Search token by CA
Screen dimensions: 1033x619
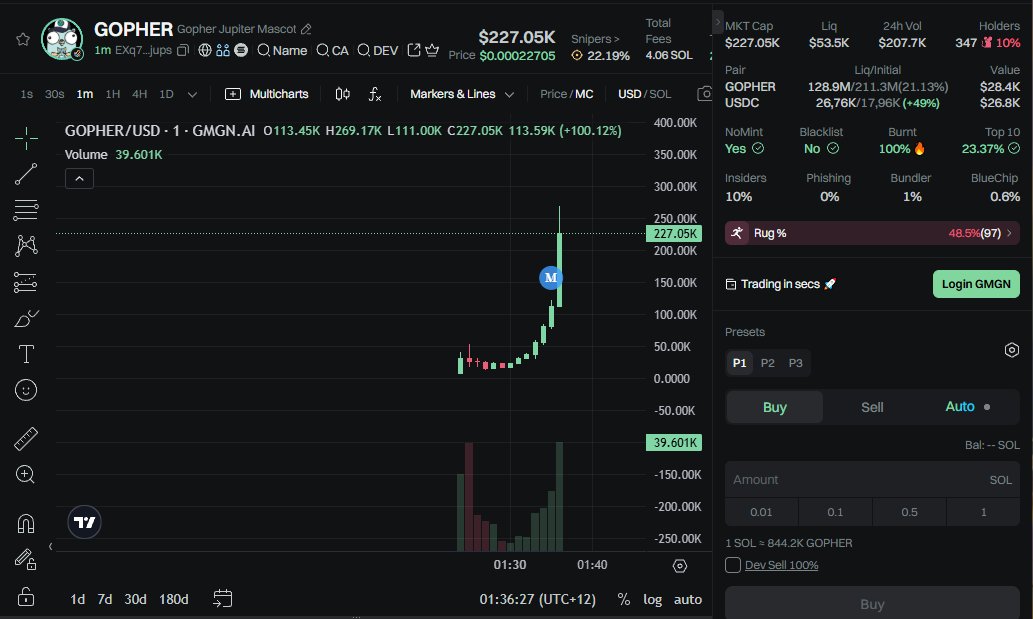click(x=332, y=50)
